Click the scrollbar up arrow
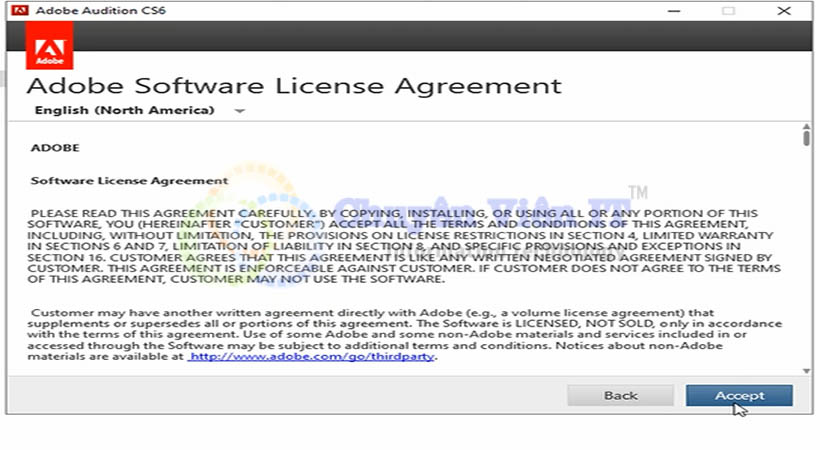Screen dimensions: 820x450 coord(806,126)
